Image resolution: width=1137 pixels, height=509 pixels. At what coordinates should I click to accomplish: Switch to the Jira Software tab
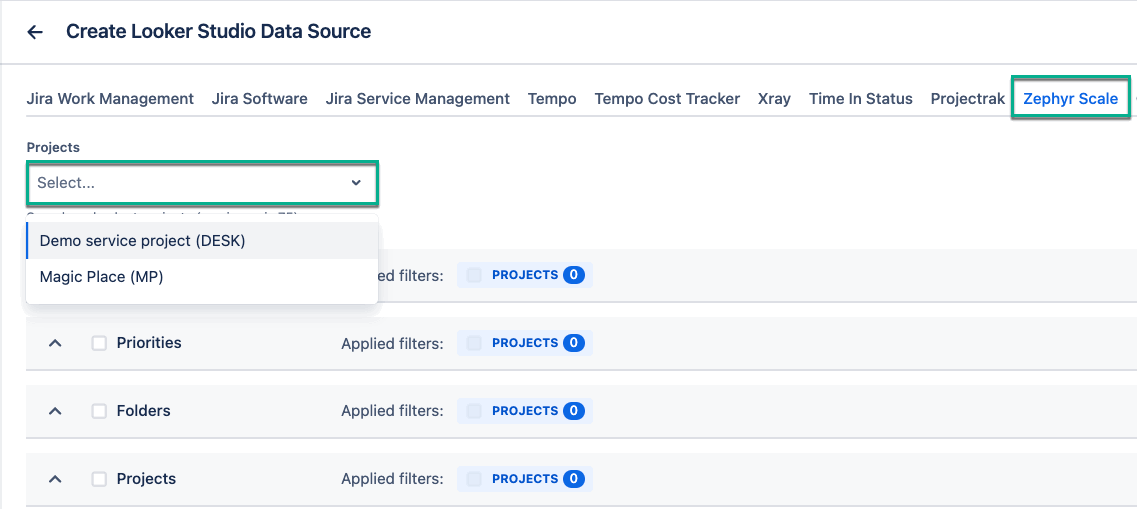click(x=260, y=99)
